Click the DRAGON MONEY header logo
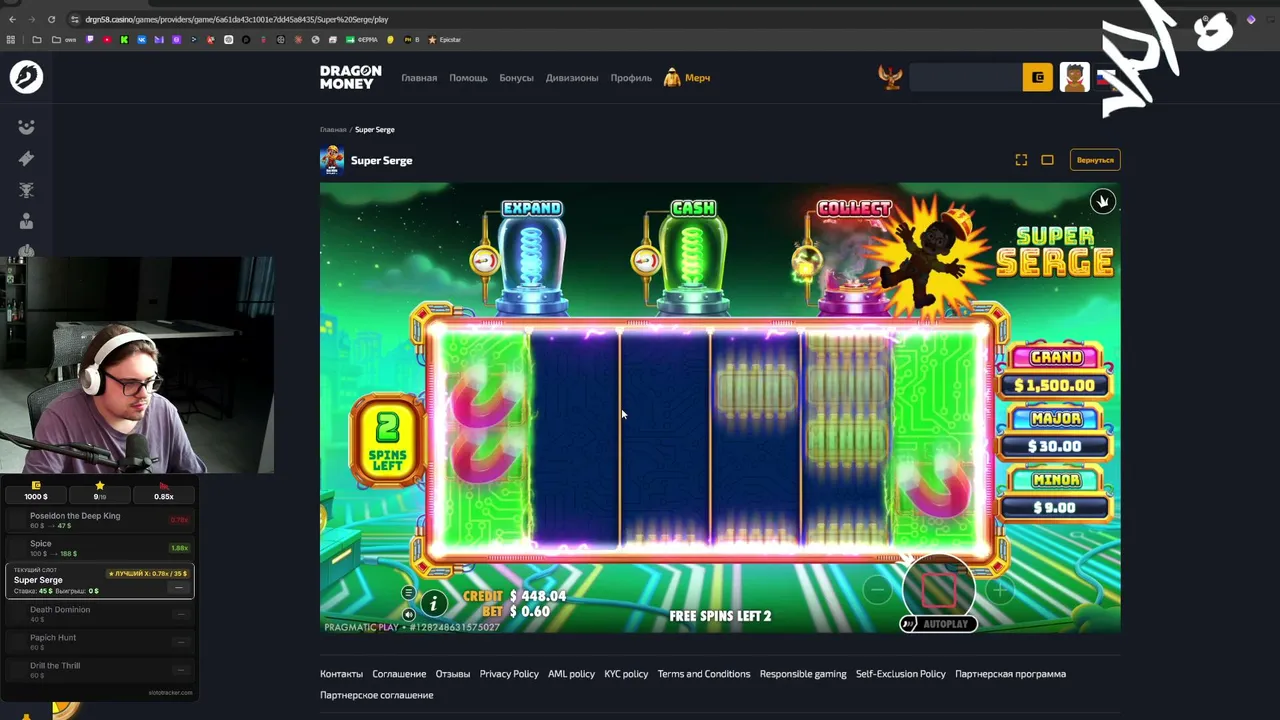 pyautogui.click(x=350, y=77)
